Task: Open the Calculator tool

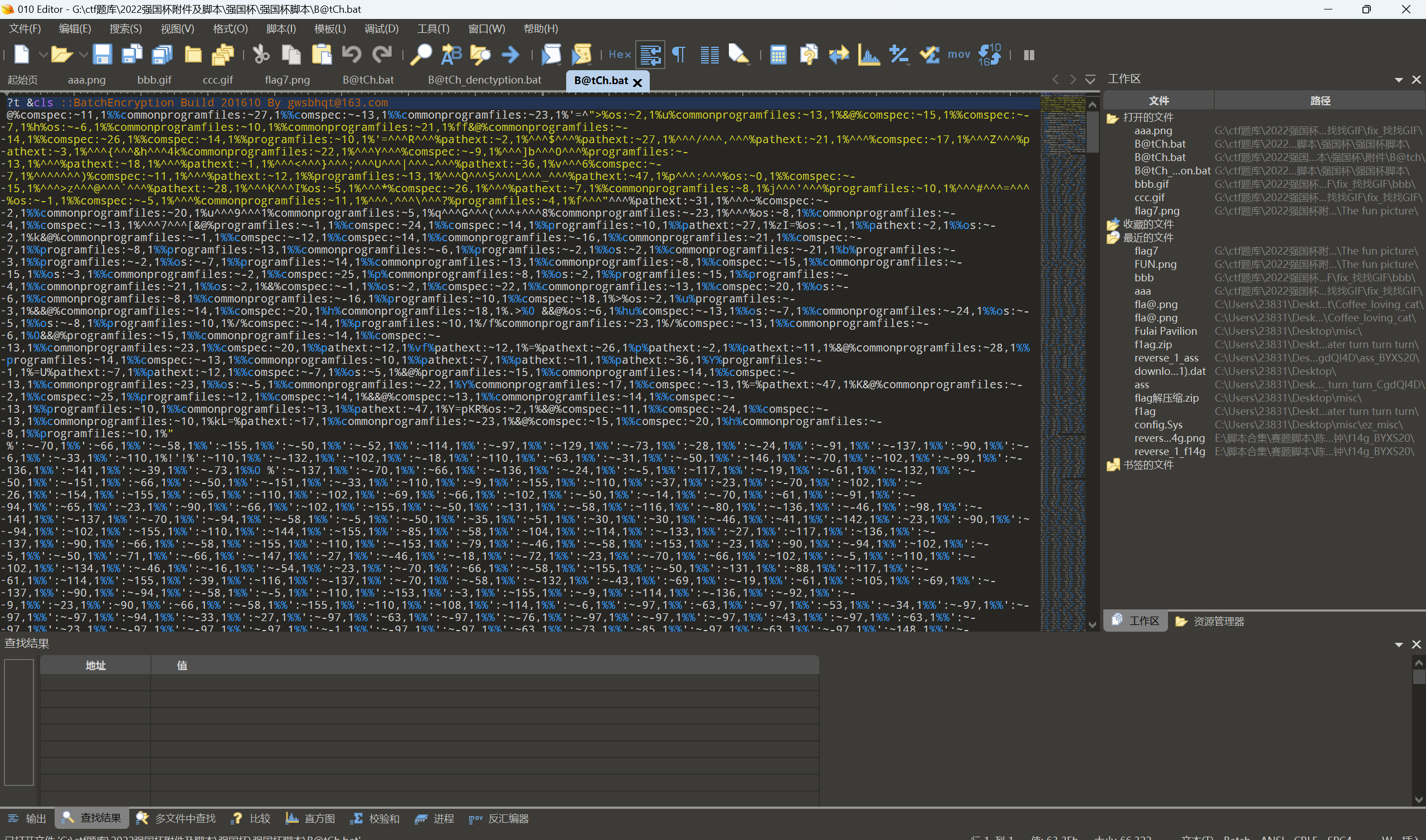Action: coord(778,55)
